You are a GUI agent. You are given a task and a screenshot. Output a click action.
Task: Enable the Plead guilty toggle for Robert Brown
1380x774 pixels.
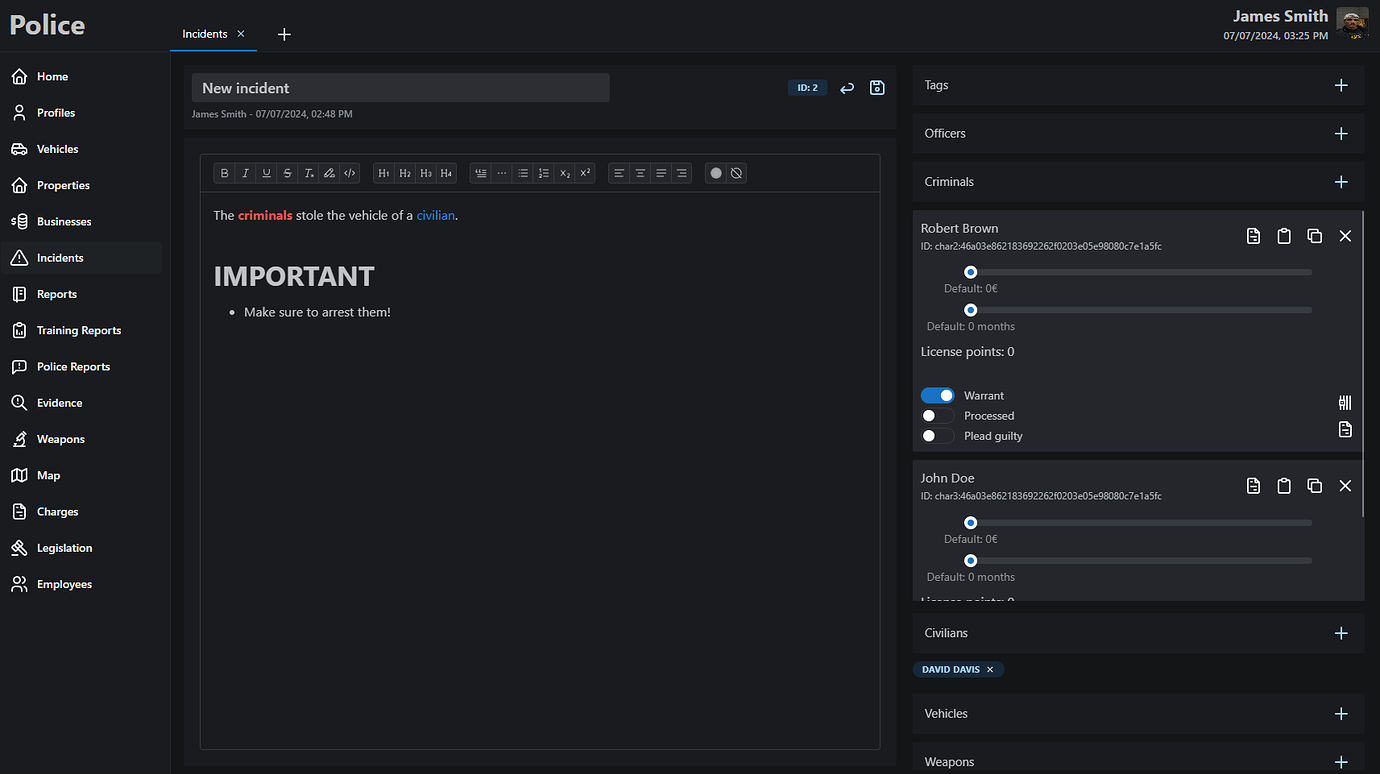937,435
